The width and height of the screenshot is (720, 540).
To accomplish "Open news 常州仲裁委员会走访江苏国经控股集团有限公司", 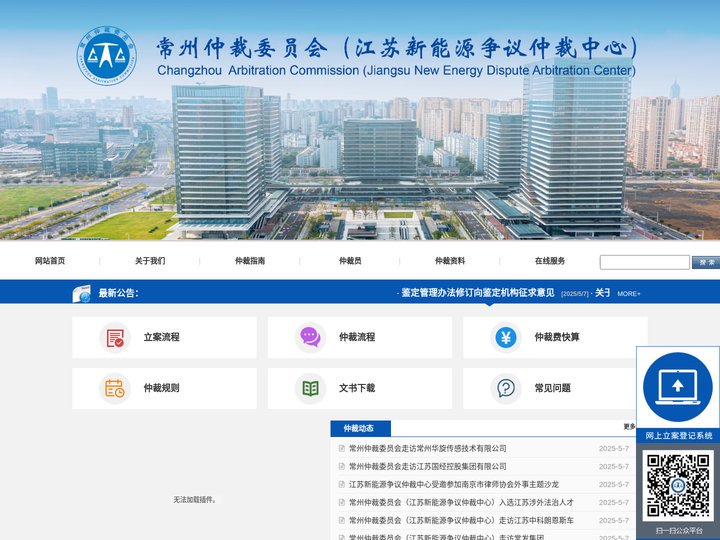I will (x=428, y=467).
